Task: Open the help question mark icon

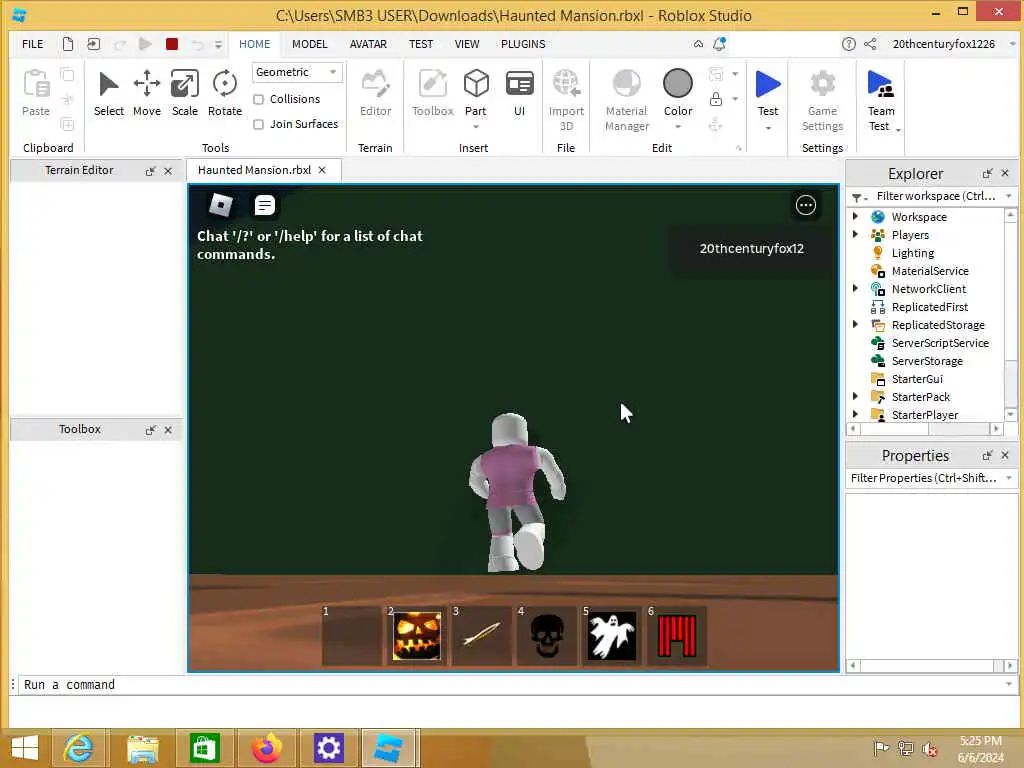Action: pos(848,44)
